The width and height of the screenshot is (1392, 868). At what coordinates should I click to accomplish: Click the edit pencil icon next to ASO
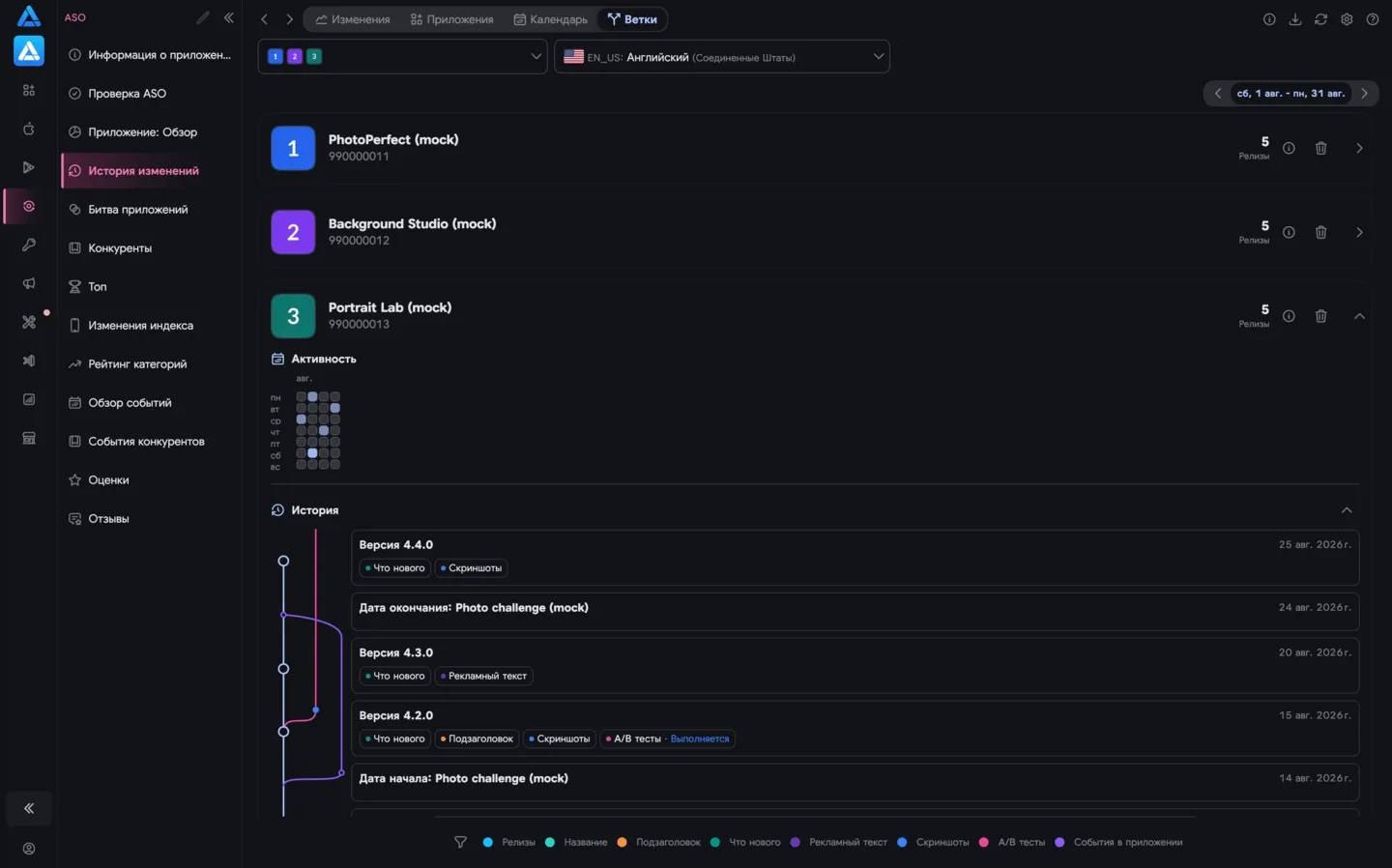[x=203, y=17]
